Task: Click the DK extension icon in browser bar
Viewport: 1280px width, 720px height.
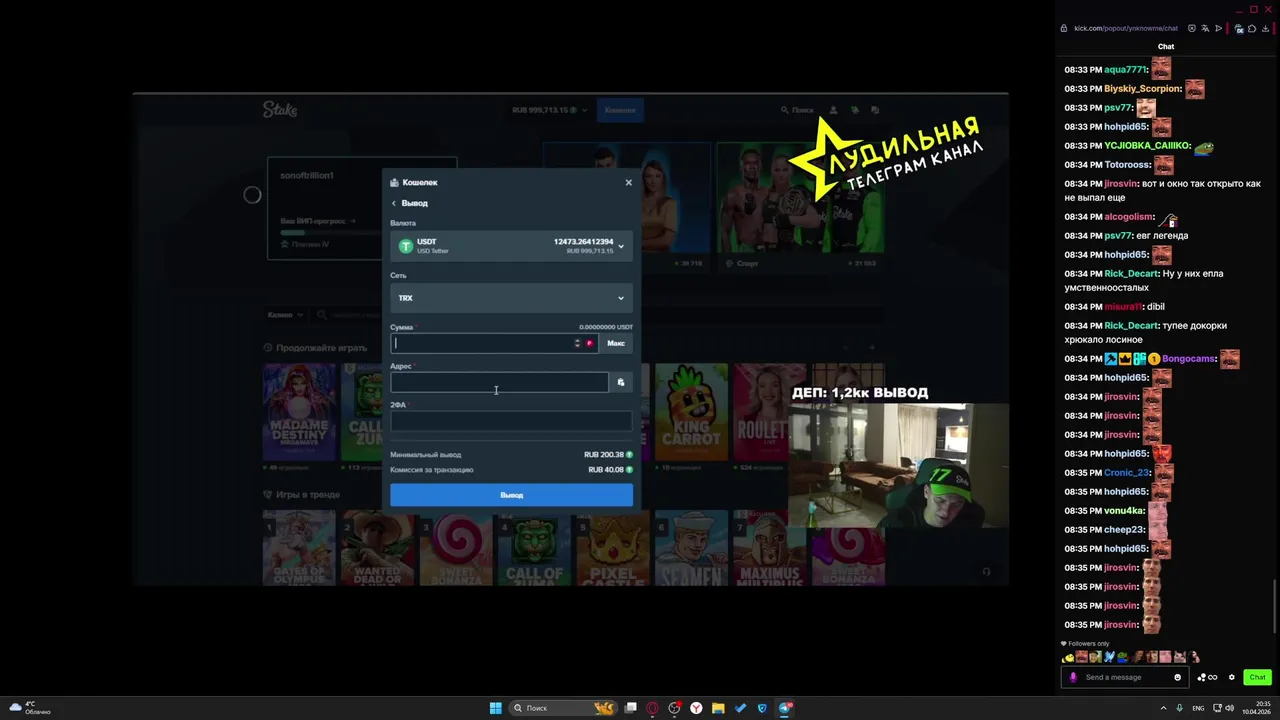Action: (x=1239, y=28)
